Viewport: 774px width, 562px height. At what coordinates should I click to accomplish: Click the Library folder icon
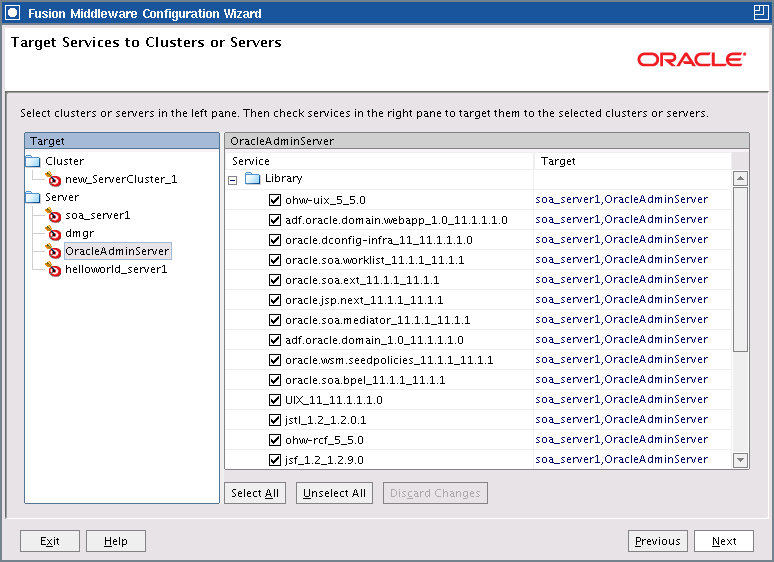coord(253,178)
